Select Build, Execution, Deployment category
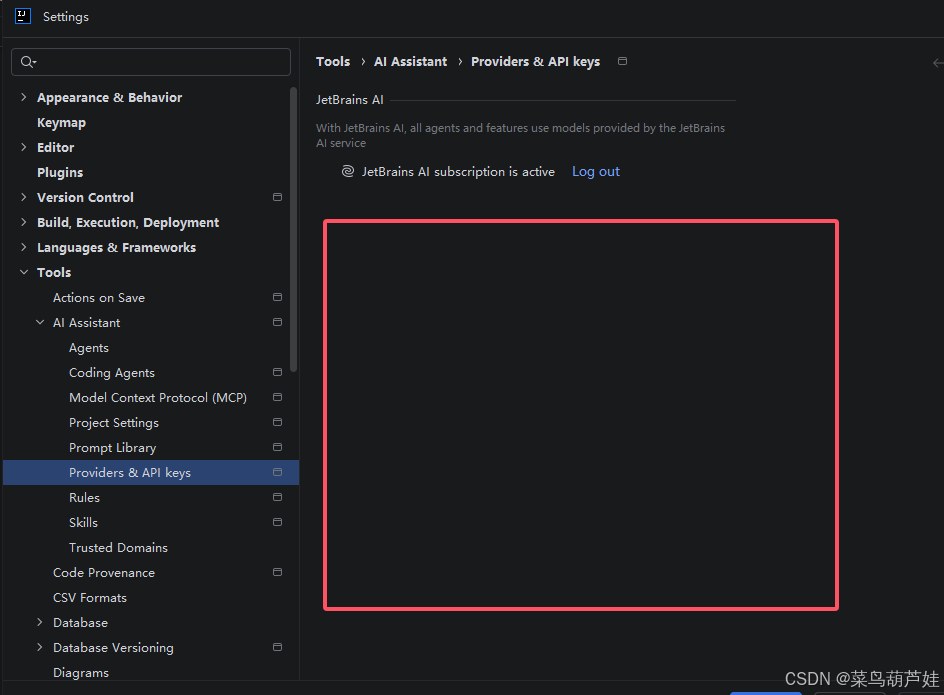This screenshot has width=944, height=695. pyautogui.click(x=128, y=223)
